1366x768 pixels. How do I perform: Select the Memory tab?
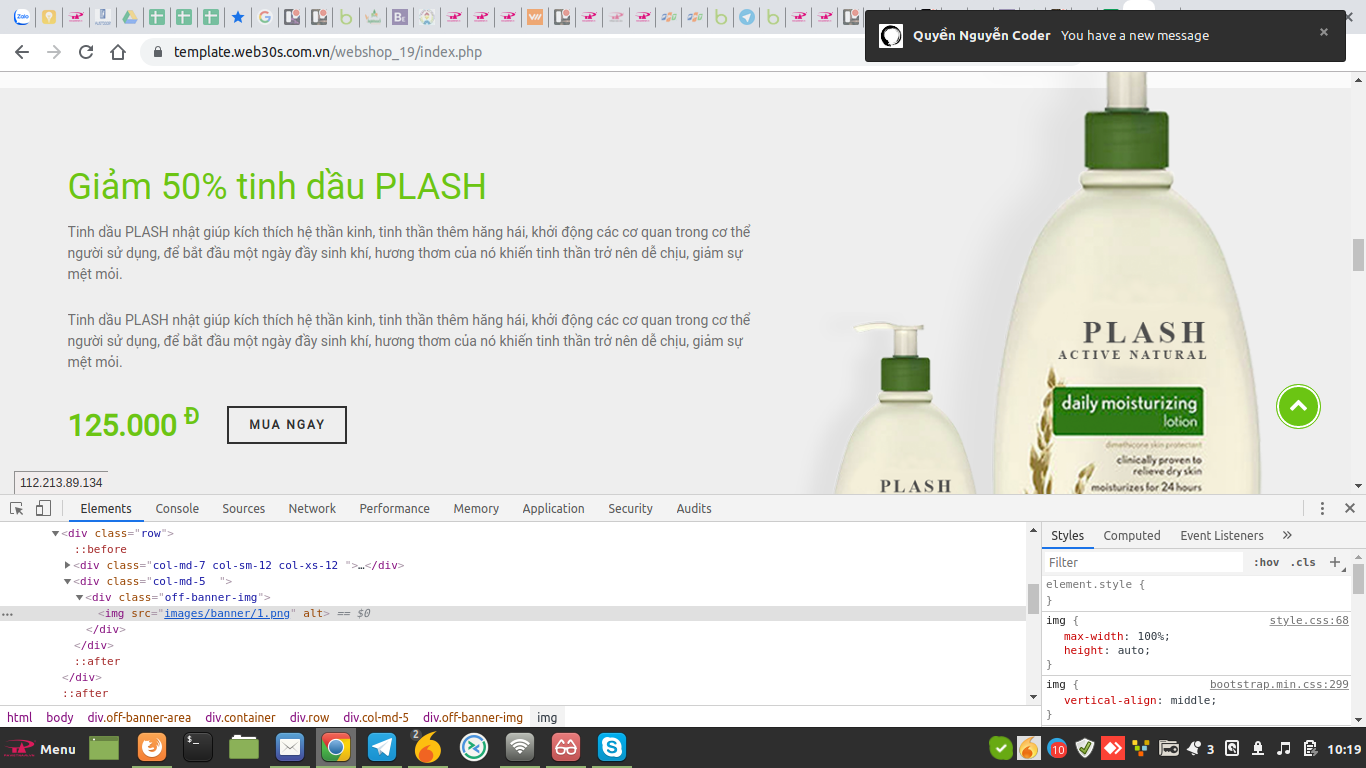(476, 508)
